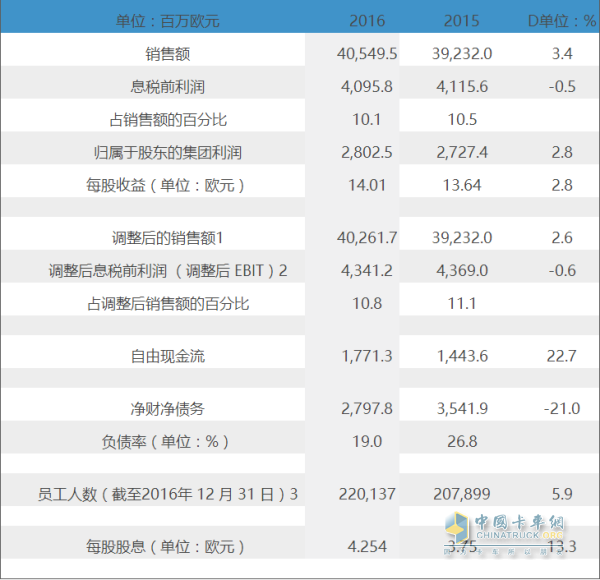Click the 负债率 26.8 value
This screenshot has height=580, width=600.
[463, 441]
